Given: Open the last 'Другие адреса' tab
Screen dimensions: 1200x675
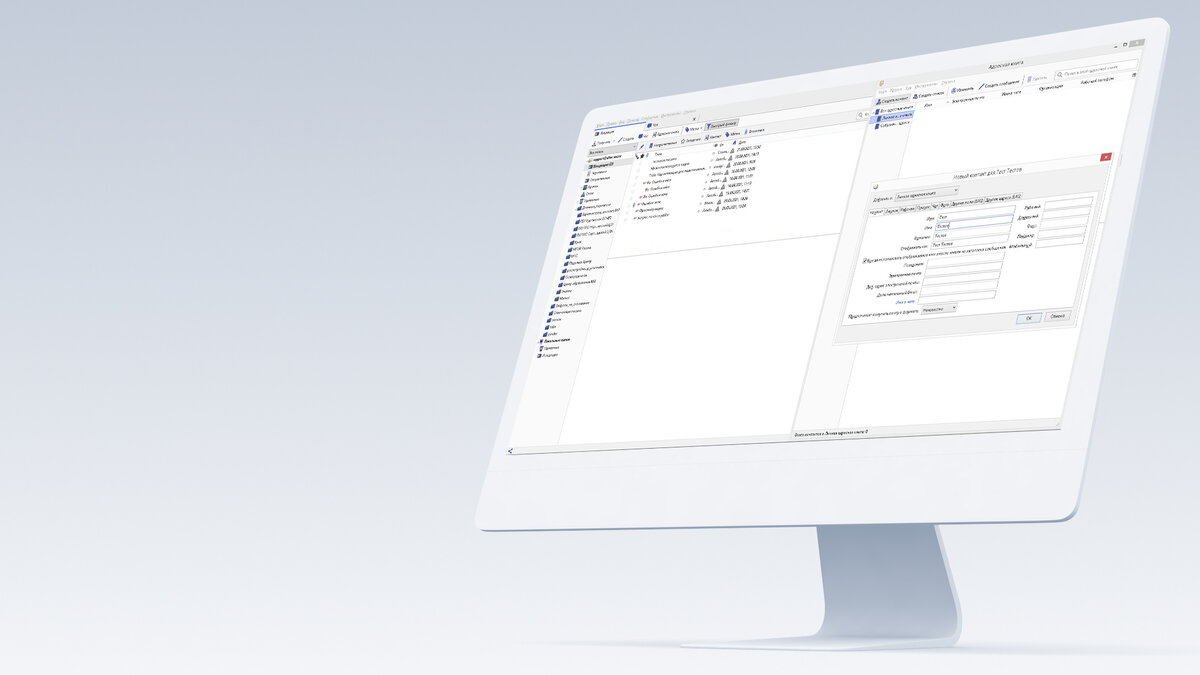Looking at the screenshot, I should click(1003, 197).
